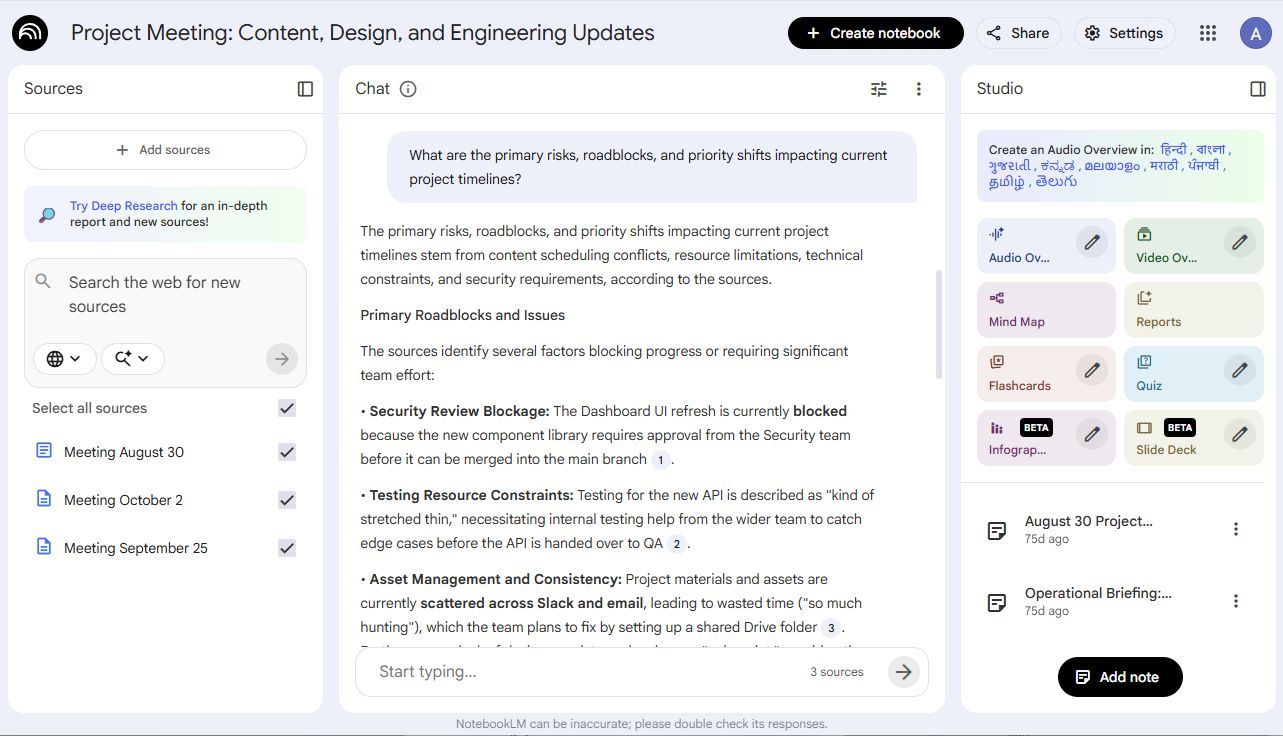Open Try Deep Research link

[x=122, y=205]
